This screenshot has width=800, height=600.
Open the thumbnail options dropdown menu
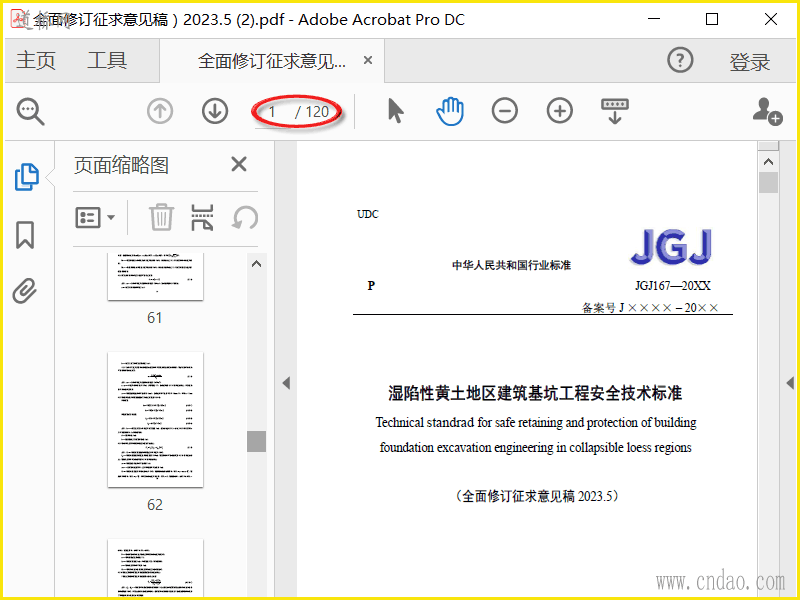[95, 218]
